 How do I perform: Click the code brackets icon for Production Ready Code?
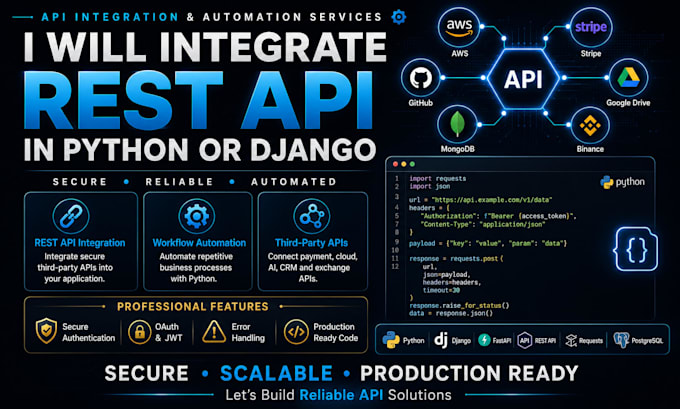point(296,332)
